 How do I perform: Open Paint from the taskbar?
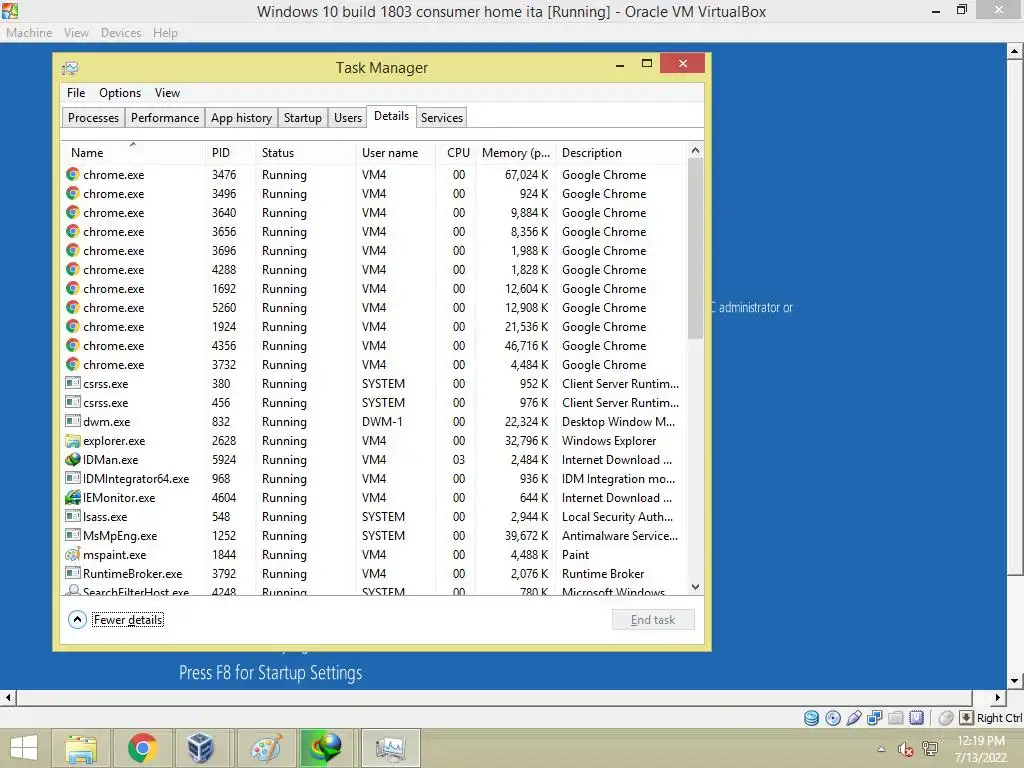coord(266,748)
